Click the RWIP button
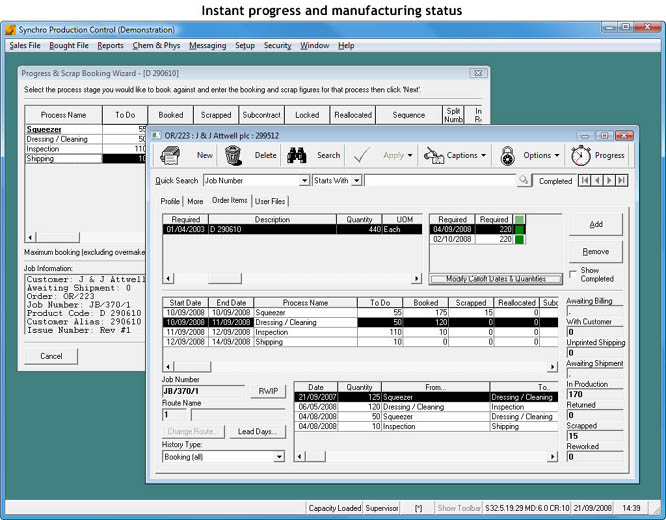666x520 pixels. 268,391
